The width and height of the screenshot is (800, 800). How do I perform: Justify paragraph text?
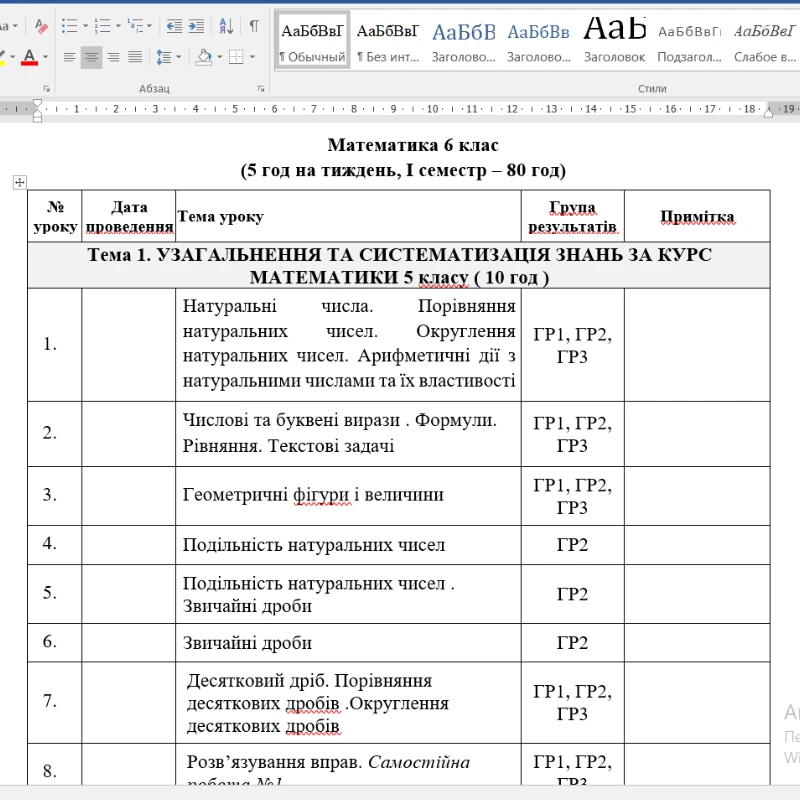point(135,57)
